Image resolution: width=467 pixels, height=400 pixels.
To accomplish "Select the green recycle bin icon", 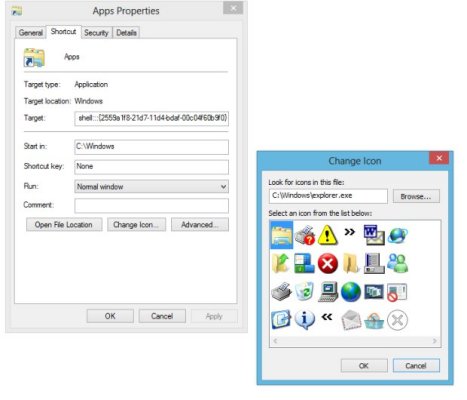I will pos(304,291).
